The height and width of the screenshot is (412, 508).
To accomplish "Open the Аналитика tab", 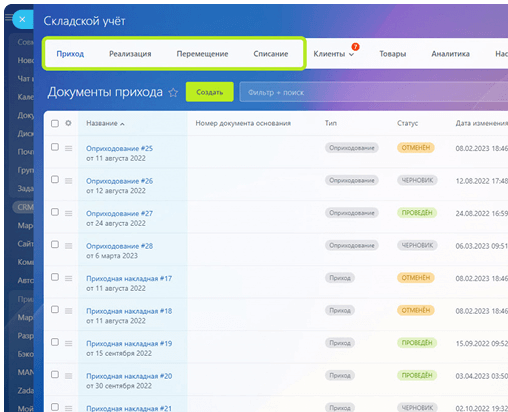I will 450,54.
